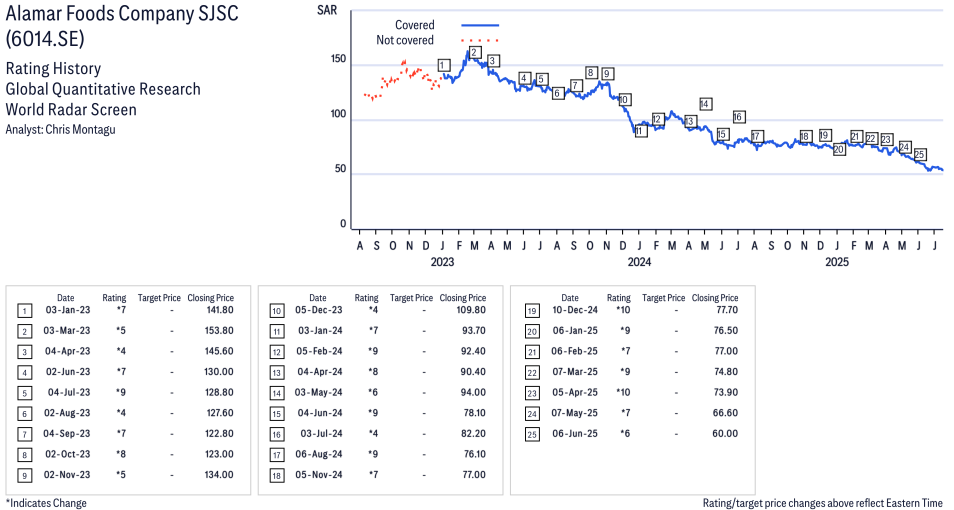Screen dimensions: 954x510
Task: Click chart marker 3 on the chart
Action: point(493,60)
